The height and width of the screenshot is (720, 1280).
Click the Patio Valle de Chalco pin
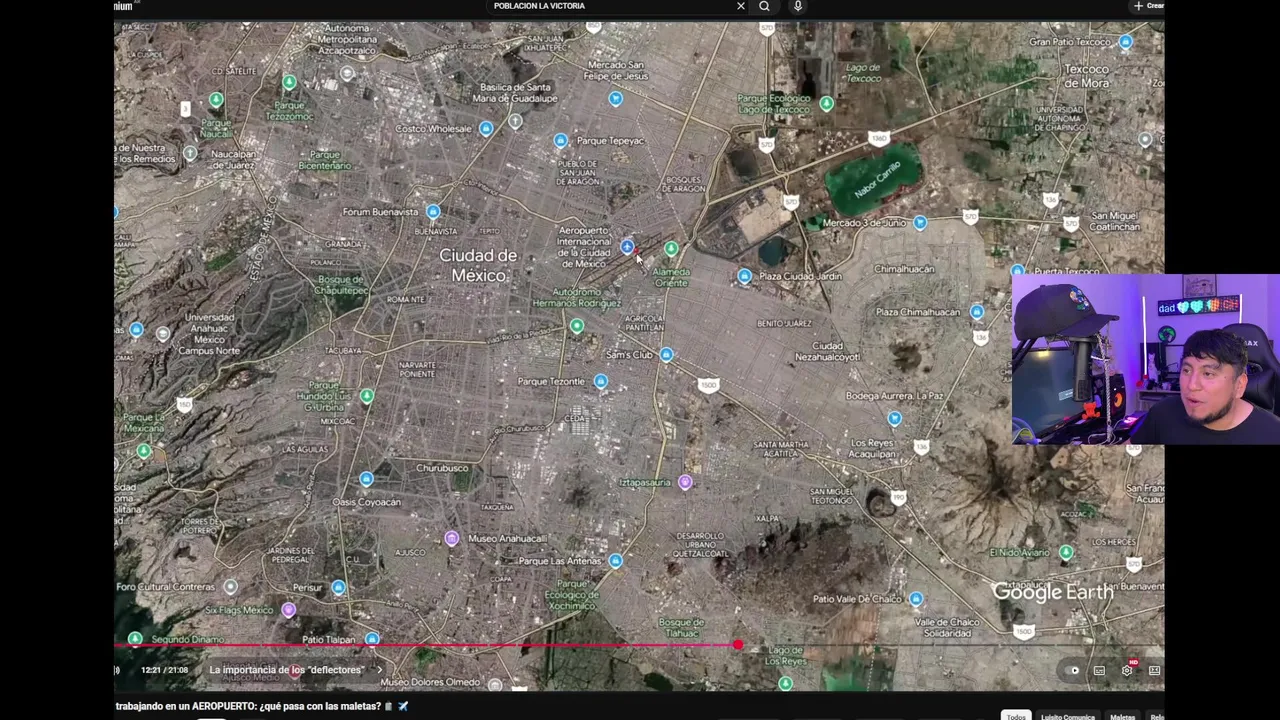point(916,599)
